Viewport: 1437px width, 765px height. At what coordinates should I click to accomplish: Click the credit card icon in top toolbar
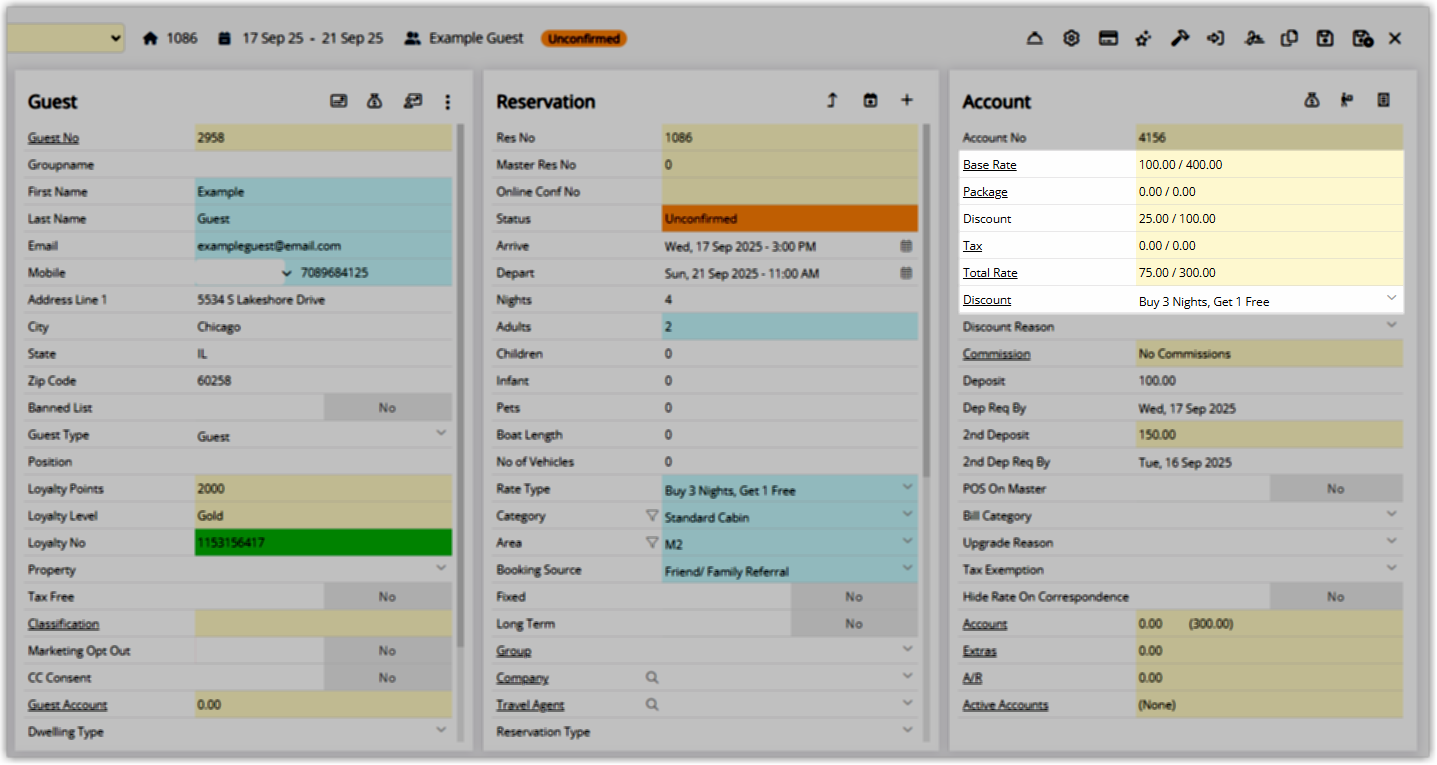(1108, 38)
